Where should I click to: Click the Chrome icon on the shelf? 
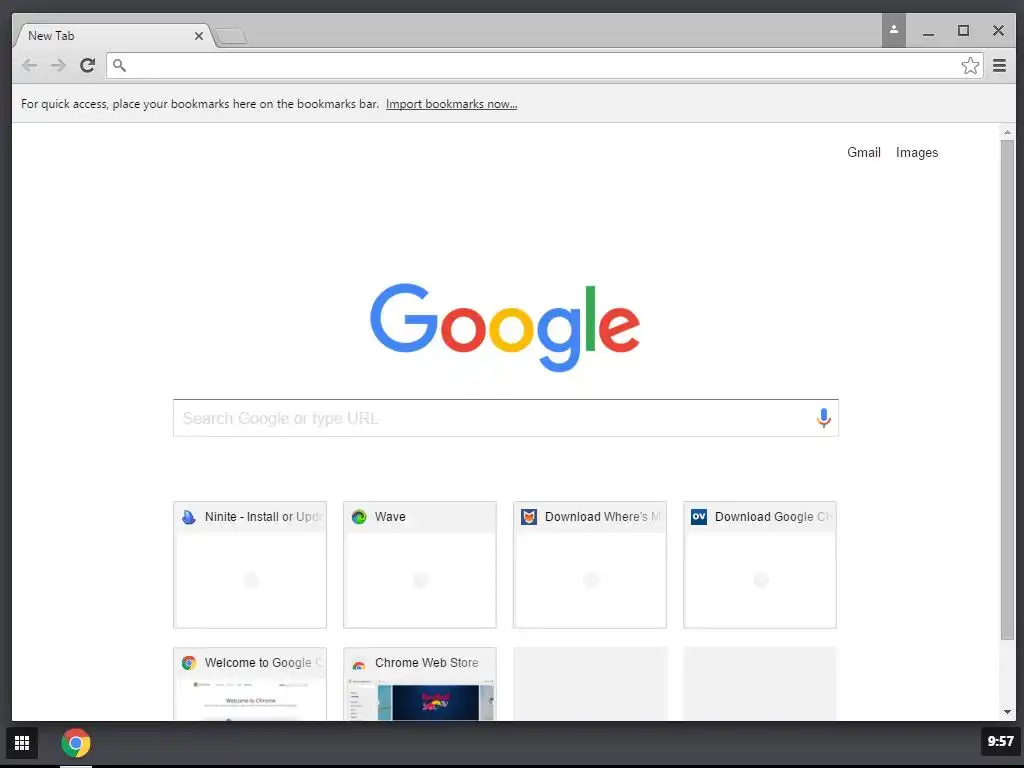76,743
